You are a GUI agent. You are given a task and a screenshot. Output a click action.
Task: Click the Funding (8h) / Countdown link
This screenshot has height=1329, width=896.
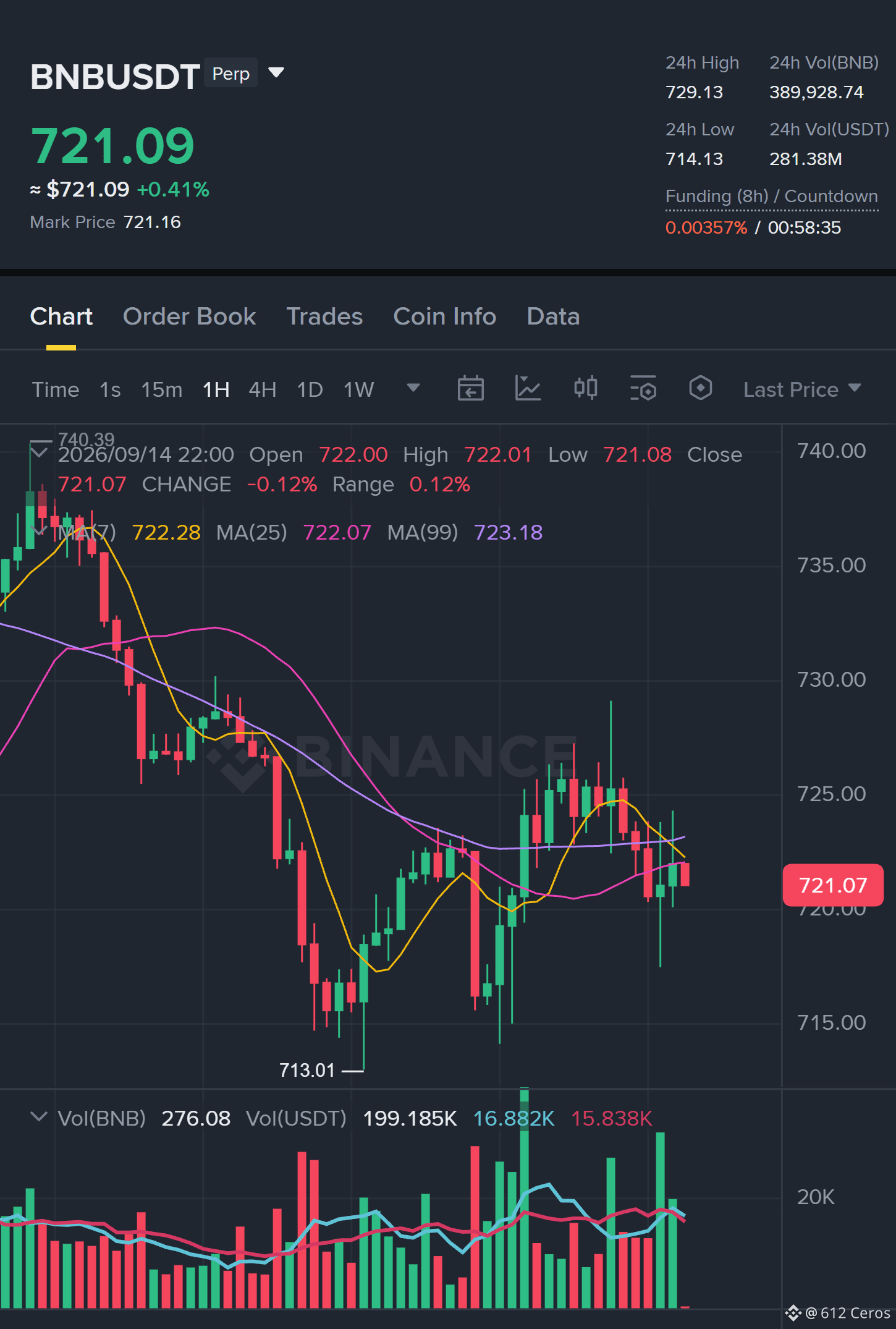[771, 197]
